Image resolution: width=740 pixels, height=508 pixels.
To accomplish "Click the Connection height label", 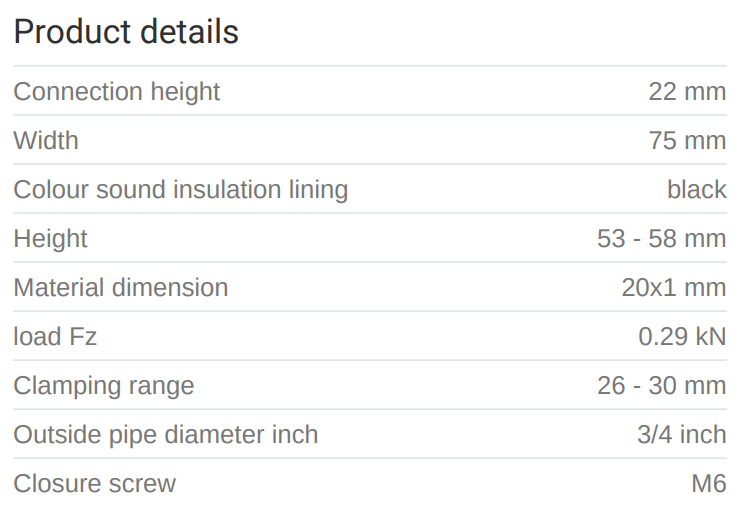I will (116, 92).
